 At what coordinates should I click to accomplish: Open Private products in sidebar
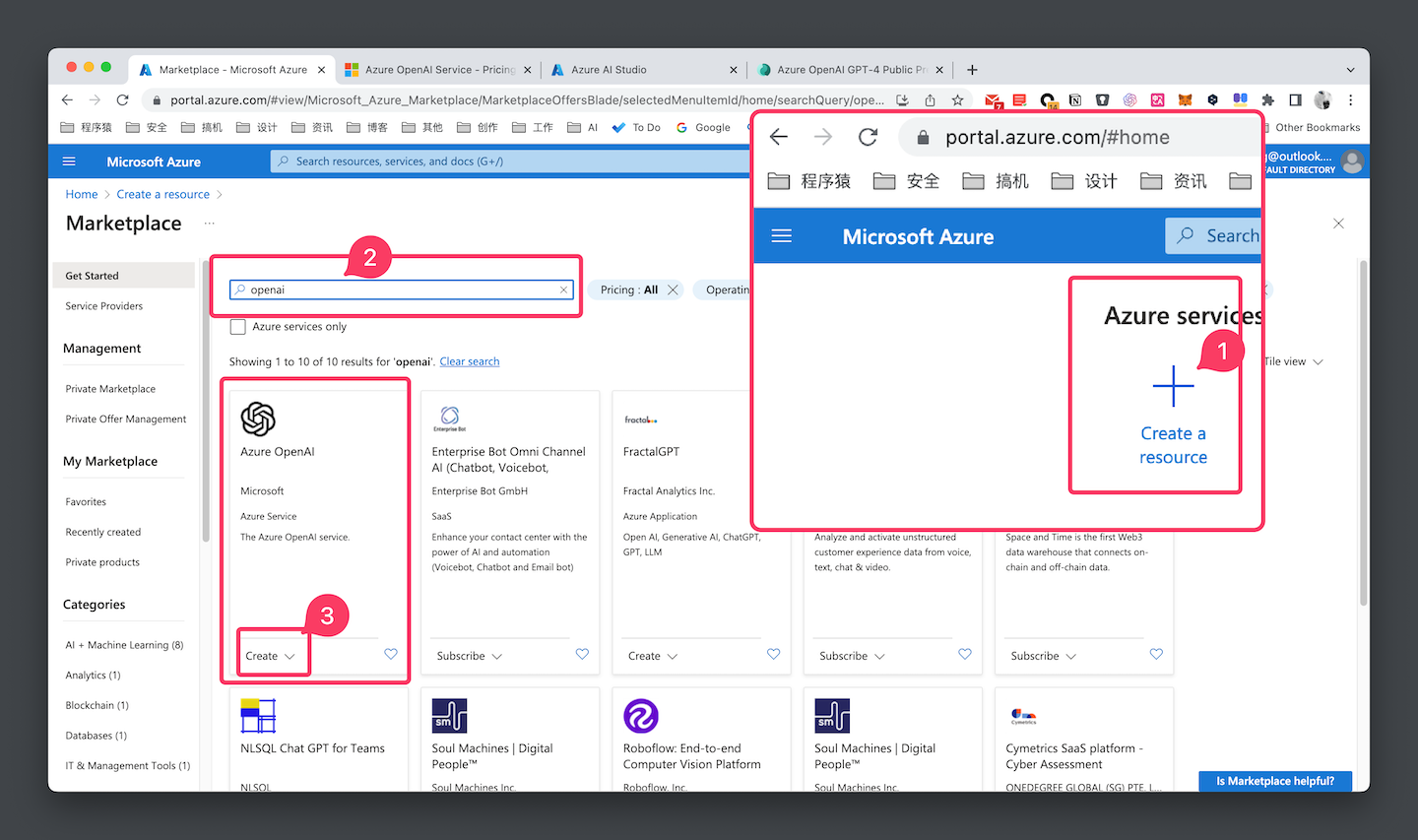point(102,562)
